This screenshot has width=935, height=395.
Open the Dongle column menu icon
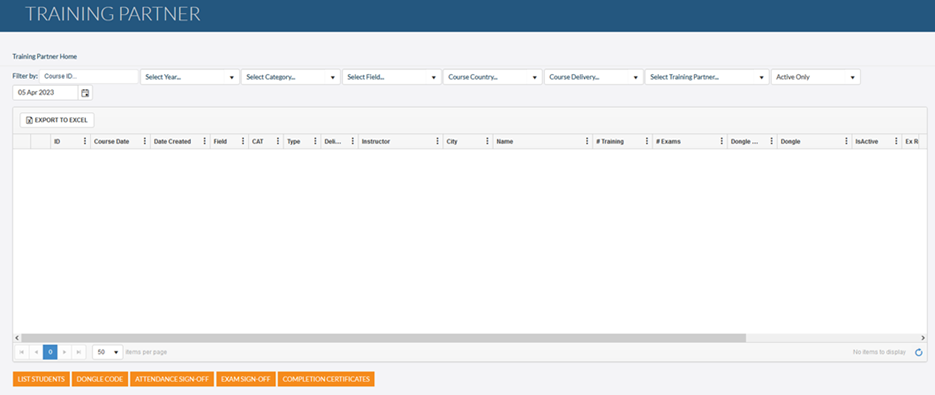coord(846,141)
